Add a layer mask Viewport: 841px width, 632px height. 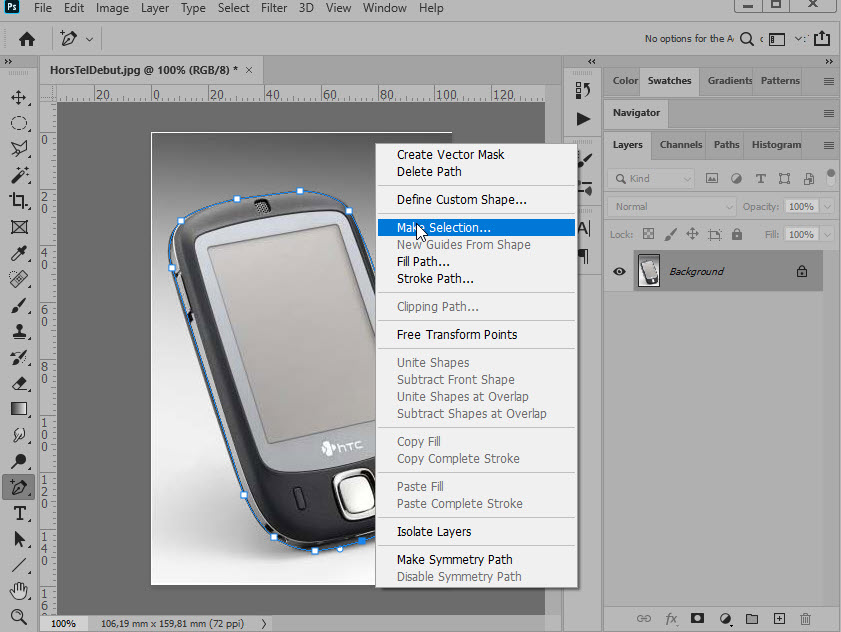pyautogui.click(x=697, y=619)
